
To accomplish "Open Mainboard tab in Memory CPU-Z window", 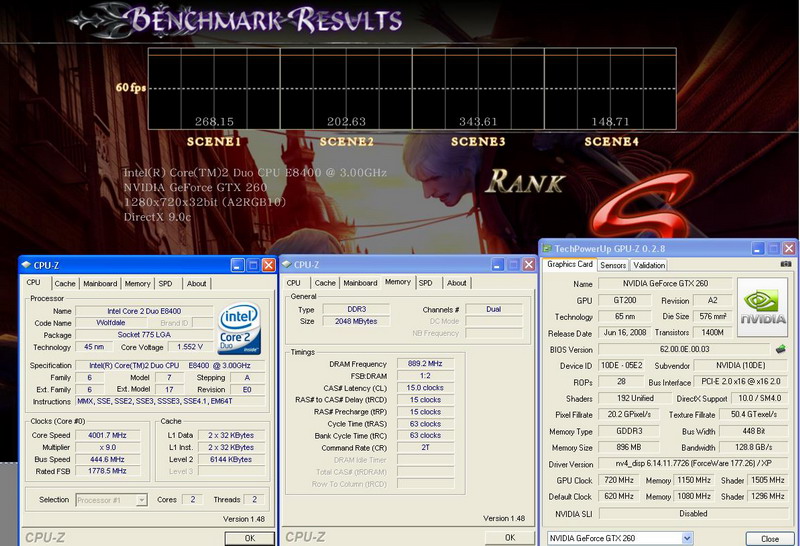I will [360, 283].
